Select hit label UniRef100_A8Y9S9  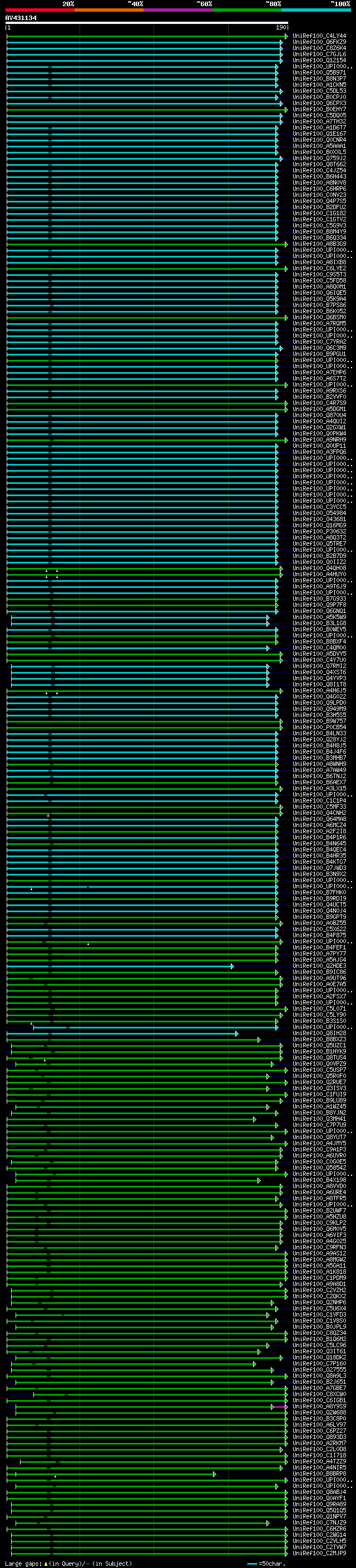click(x=319, y=1406)
